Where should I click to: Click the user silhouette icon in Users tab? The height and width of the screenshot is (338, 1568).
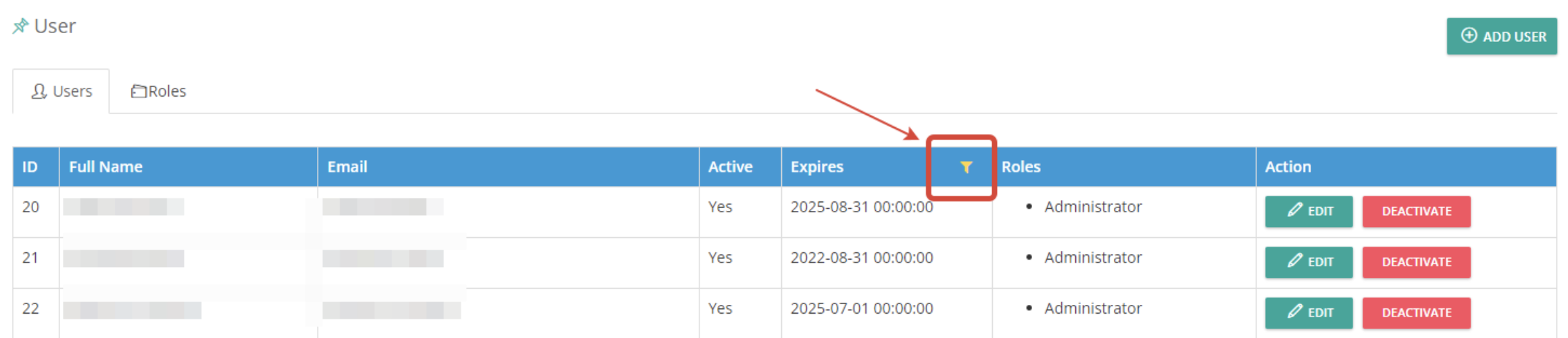(x=39, y=91)
